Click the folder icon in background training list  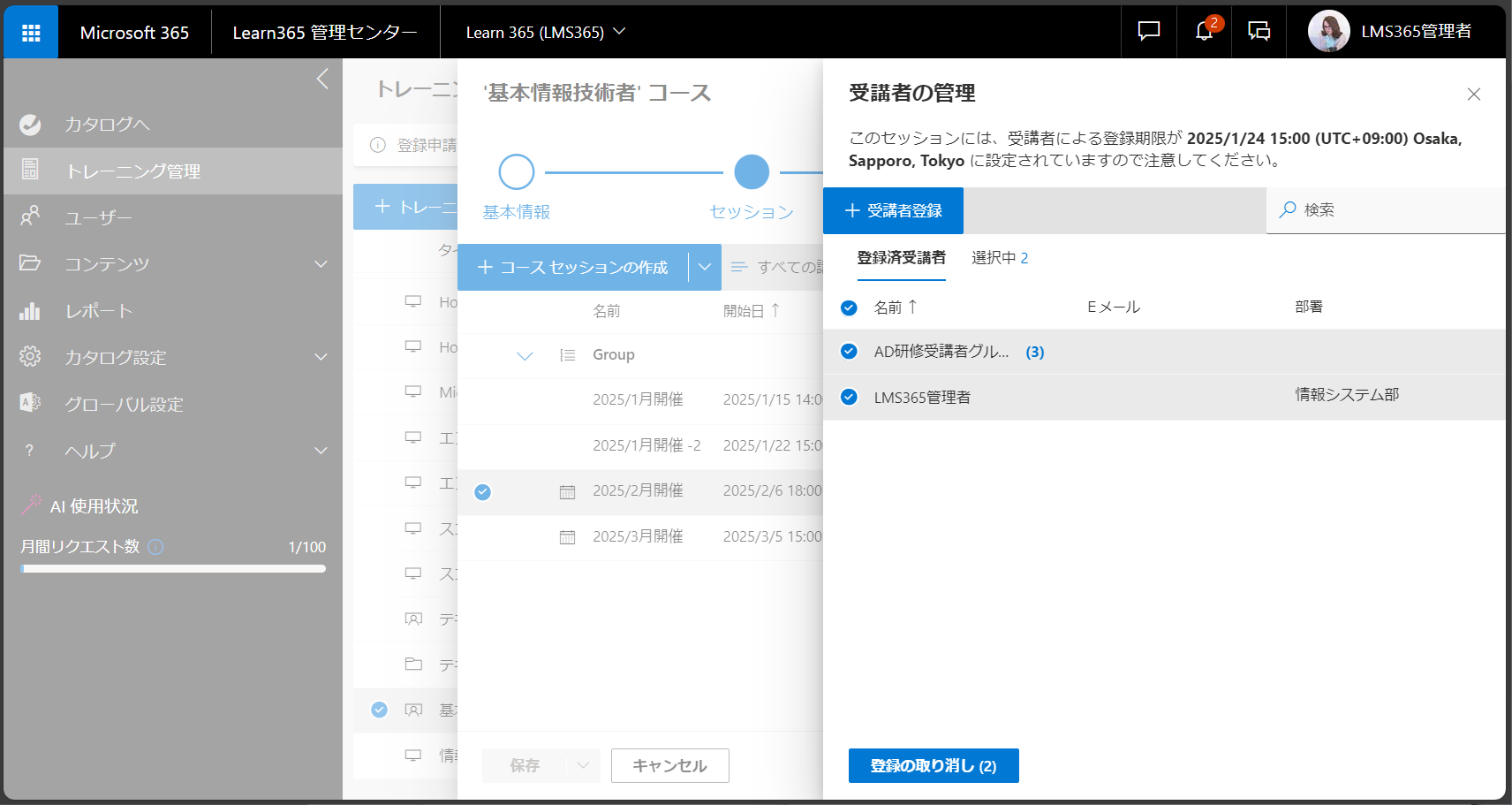point(413,664)
